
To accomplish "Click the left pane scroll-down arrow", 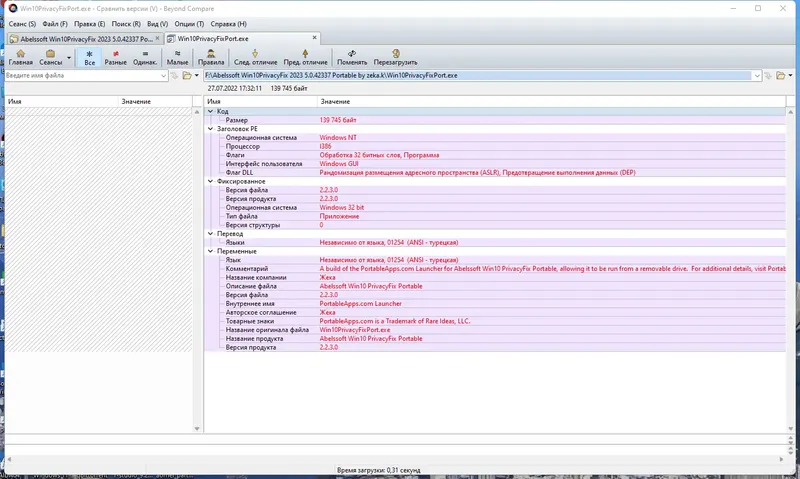I will point(197,428).
